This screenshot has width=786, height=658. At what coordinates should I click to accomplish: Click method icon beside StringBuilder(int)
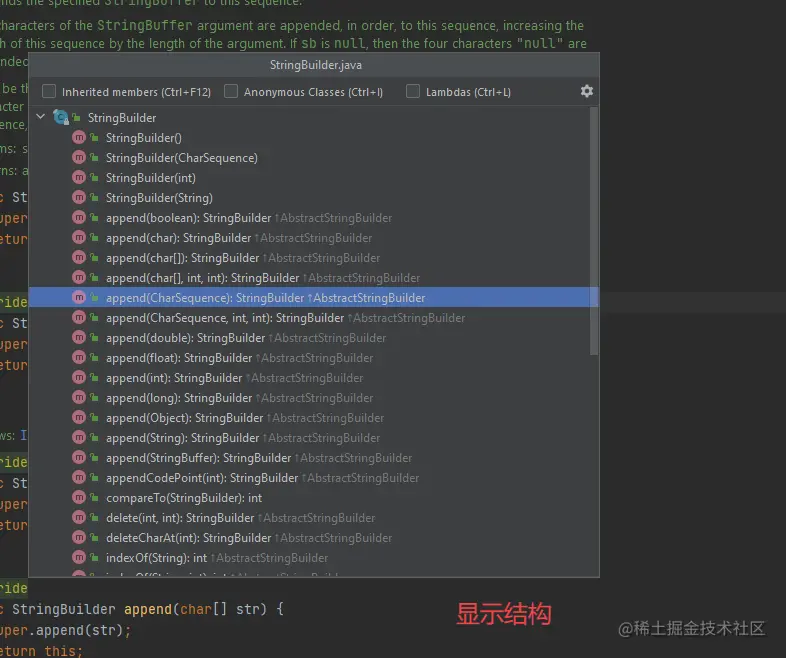click(x=79, y=177)
